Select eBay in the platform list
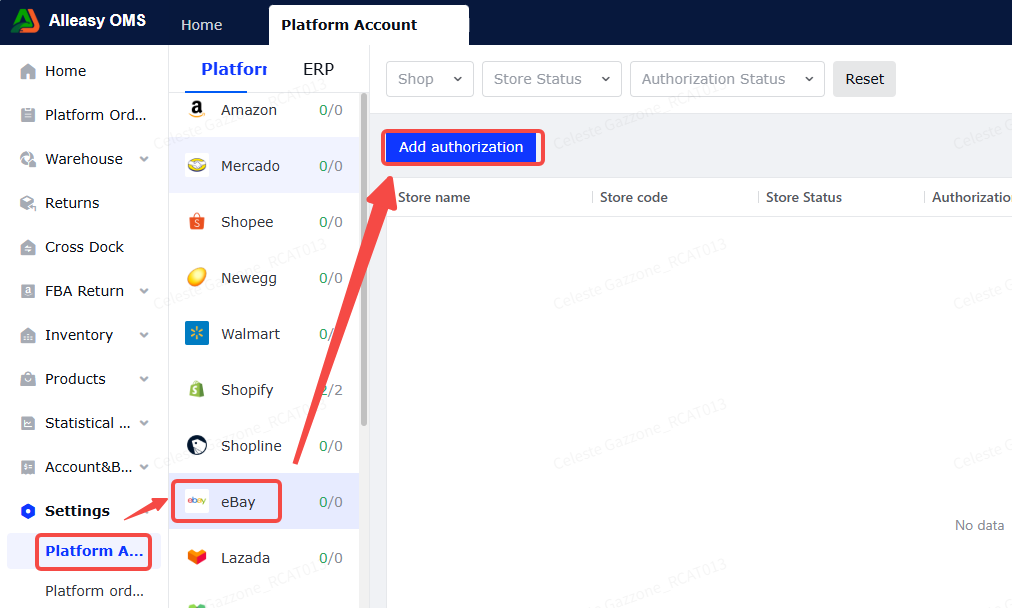This screenshot has height=608, width=1012. coord(264,502)
